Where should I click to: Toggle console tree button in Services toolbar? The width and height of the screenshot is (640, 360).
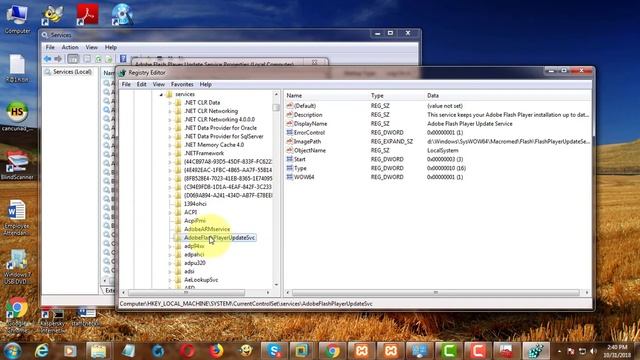73,59
